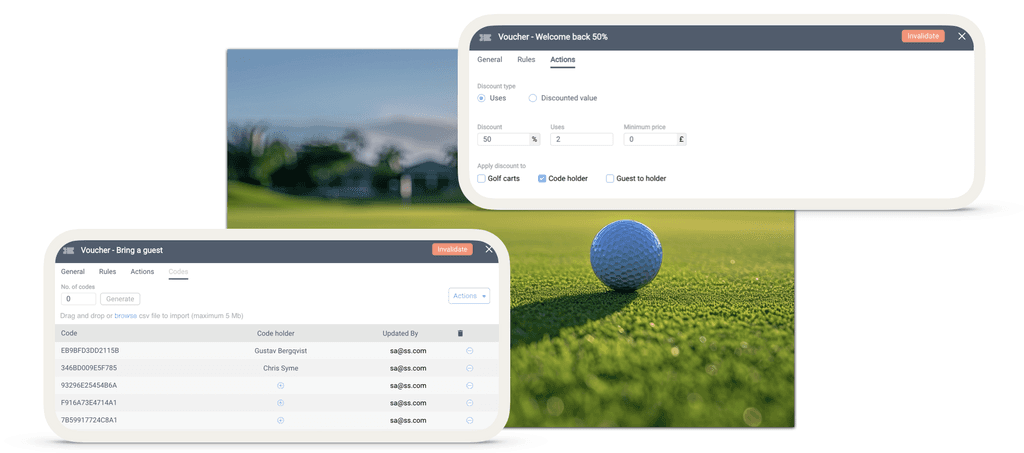
Task: Select the Uses discount type radio
Action: click(481, 98)
